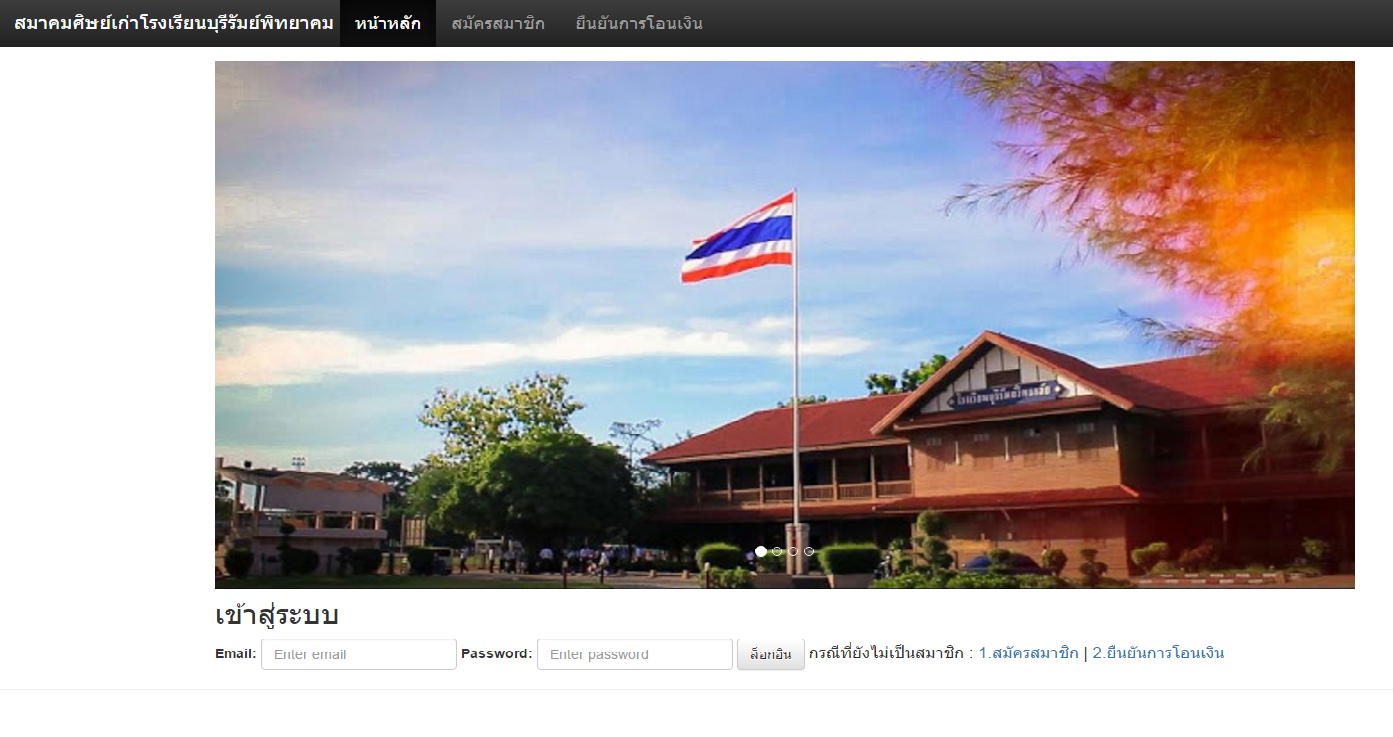Follow the 2.ยืนยันการโอนเงิน link beside login
The image size is (1393, 737).
pos(1158,653)
